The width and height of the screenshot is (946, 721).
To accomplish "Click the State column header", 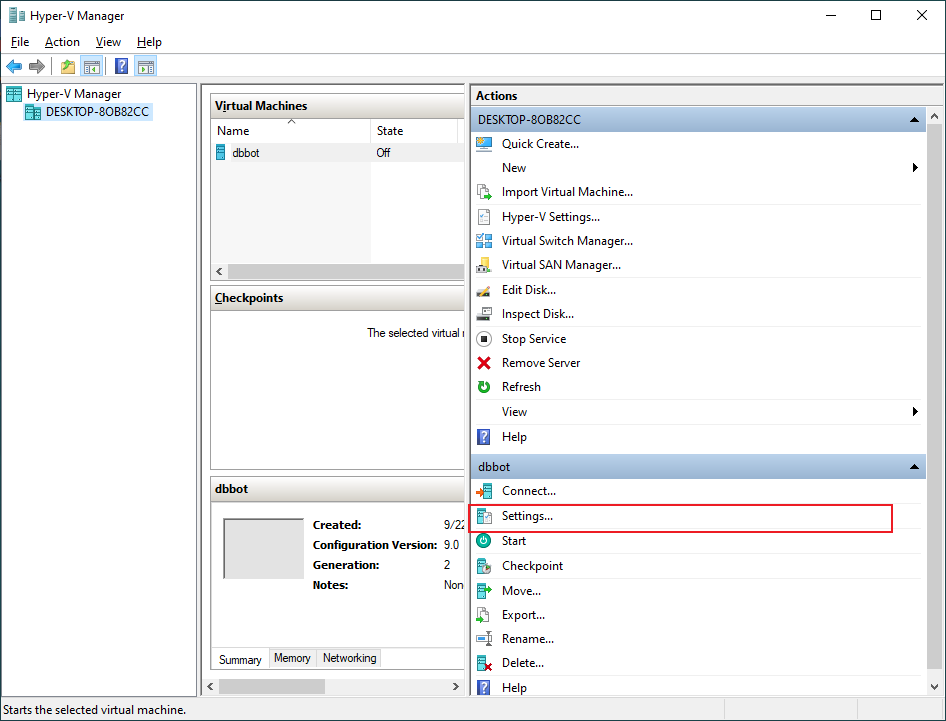I will [x=413, y=130].
